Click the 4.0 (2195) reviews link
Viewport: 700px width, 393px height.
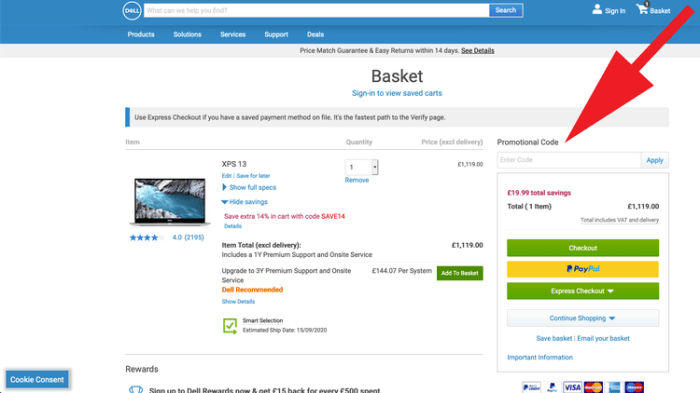[188, 238]
